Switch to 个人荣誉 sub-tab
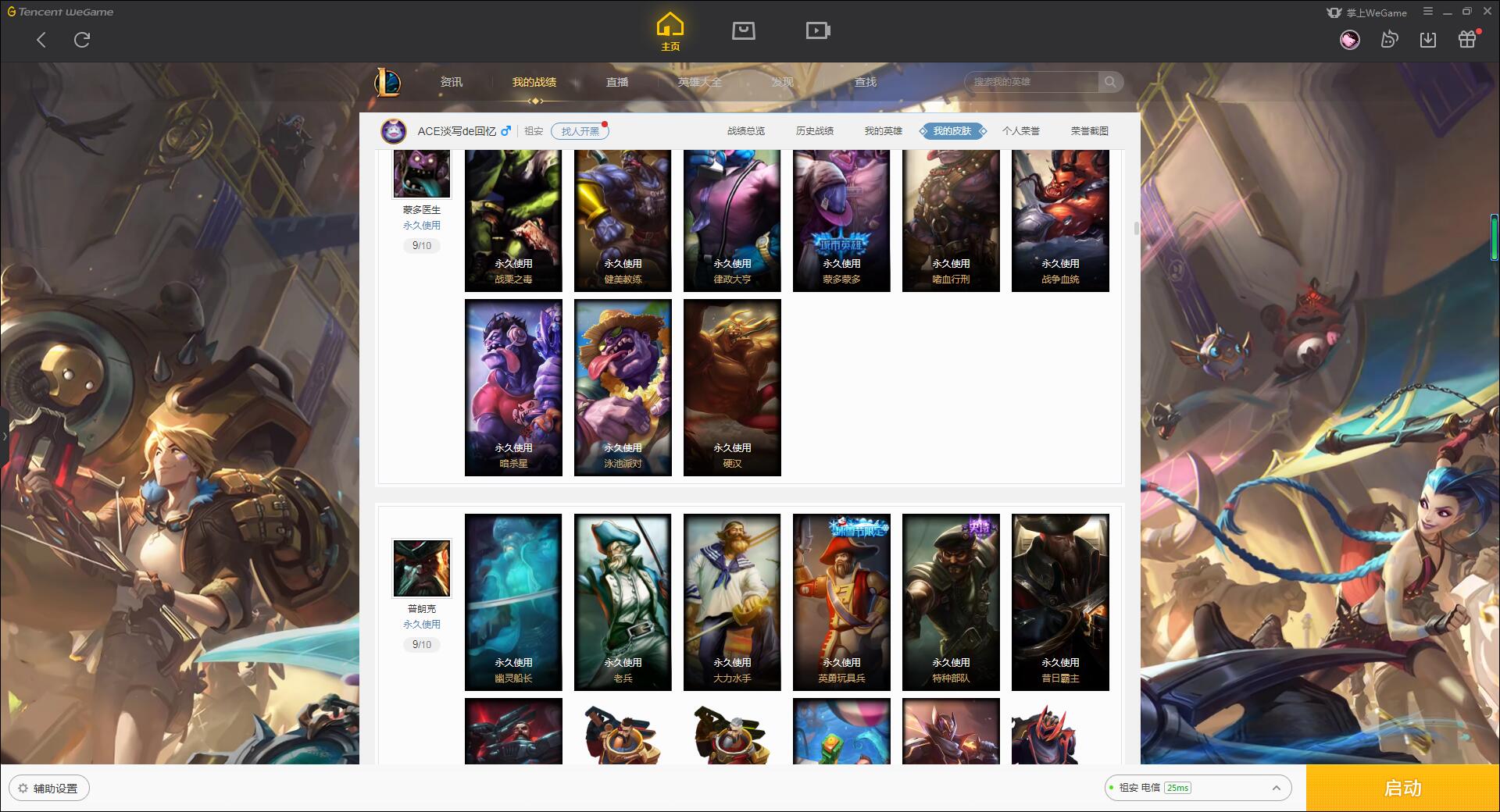 [1021, 131]
